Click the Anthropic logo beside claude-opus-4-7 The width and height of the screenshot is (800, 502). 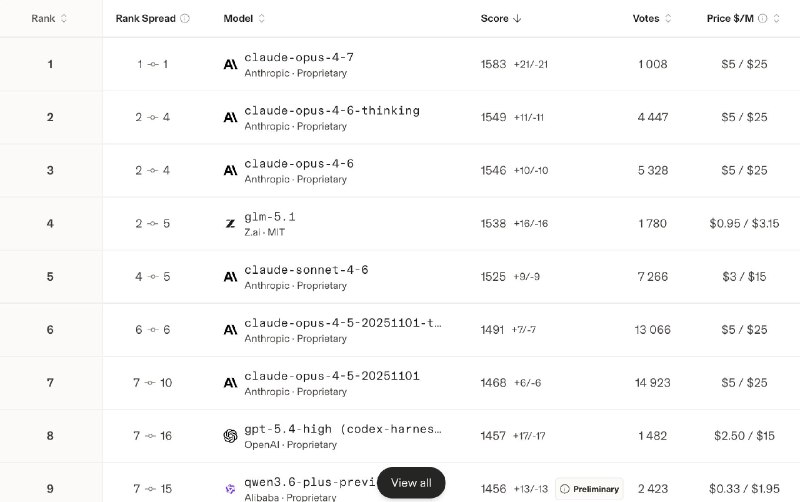231,64
